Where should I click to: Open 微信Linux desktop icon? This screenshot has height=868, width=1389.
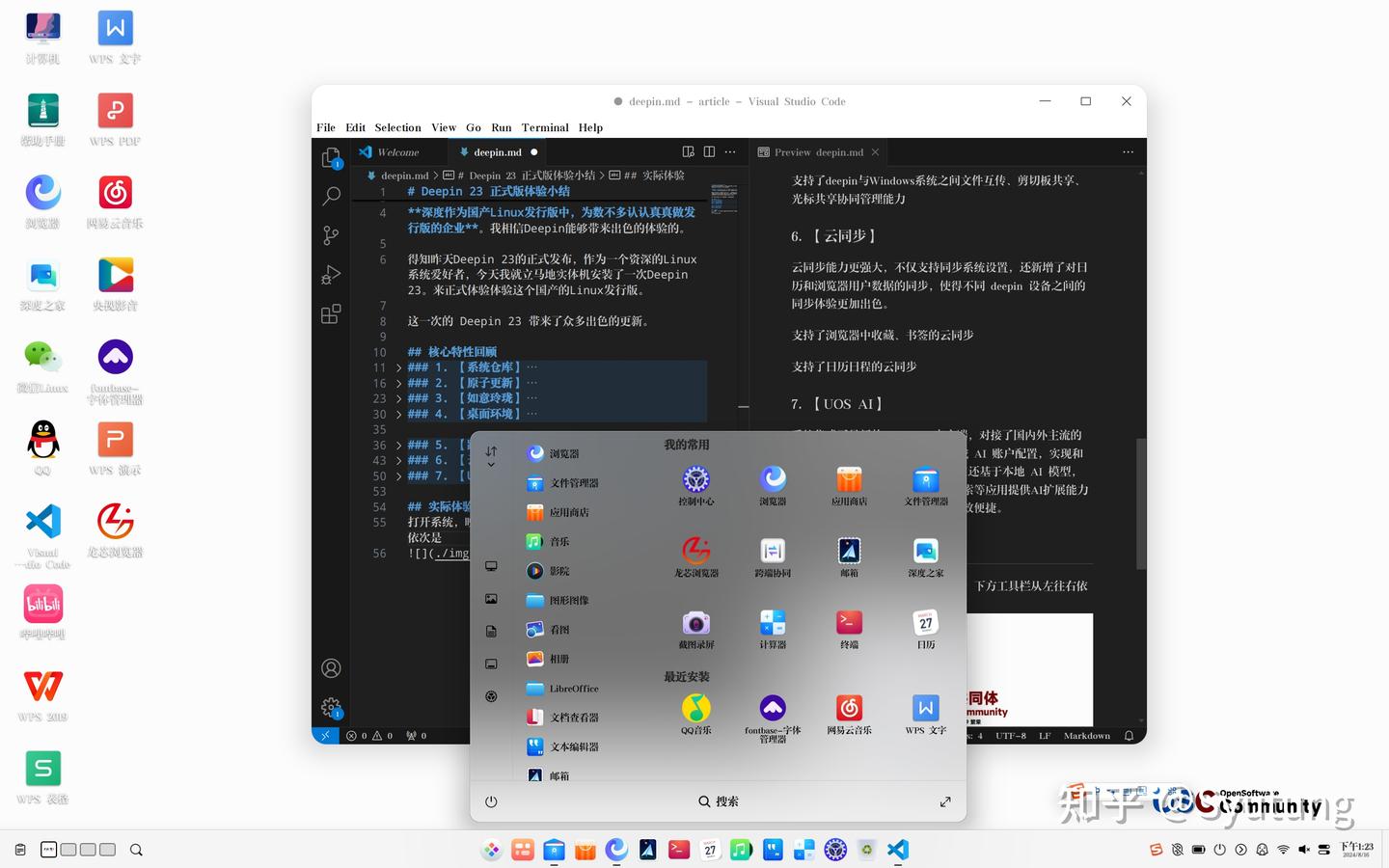42,366
